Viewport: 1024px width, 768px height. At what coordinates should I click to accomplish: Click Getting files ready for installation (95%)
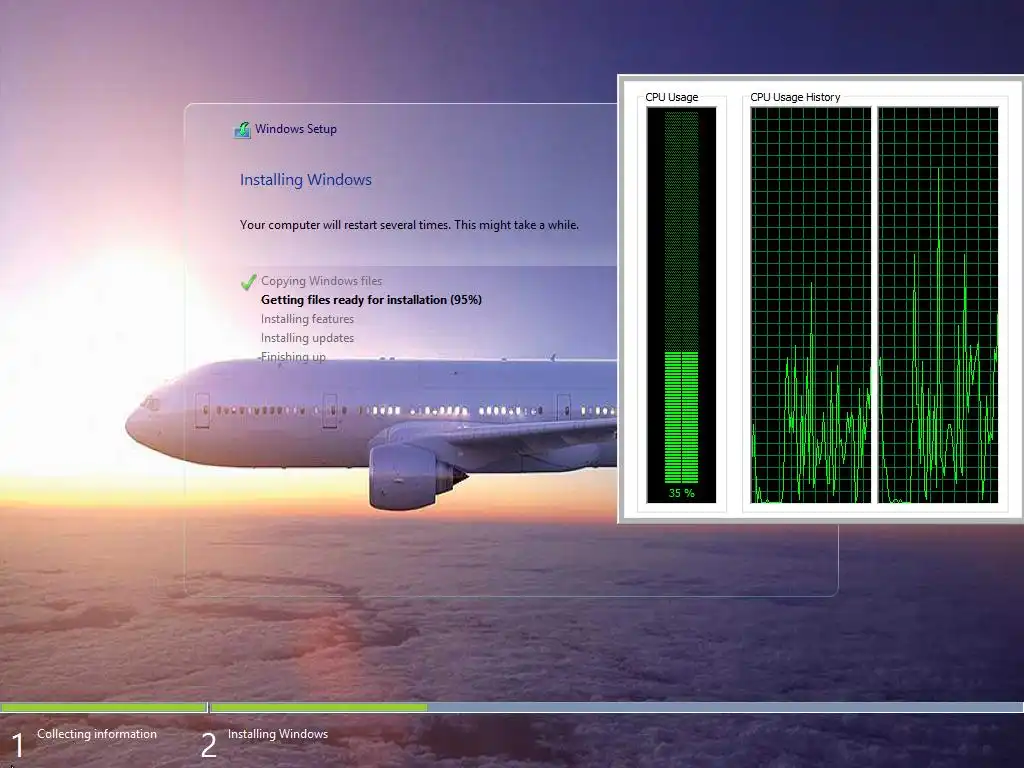pyautogui.click(x=371, y=300)
